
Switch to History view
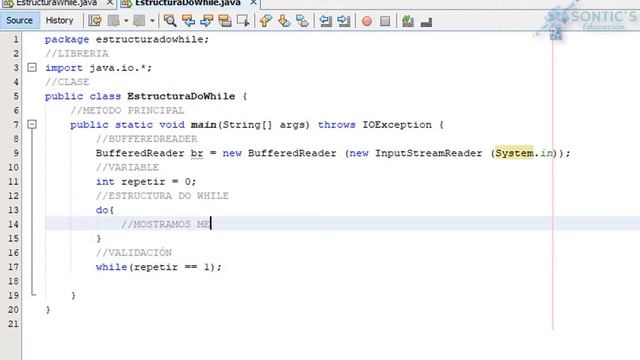click(x=59, y=20)
